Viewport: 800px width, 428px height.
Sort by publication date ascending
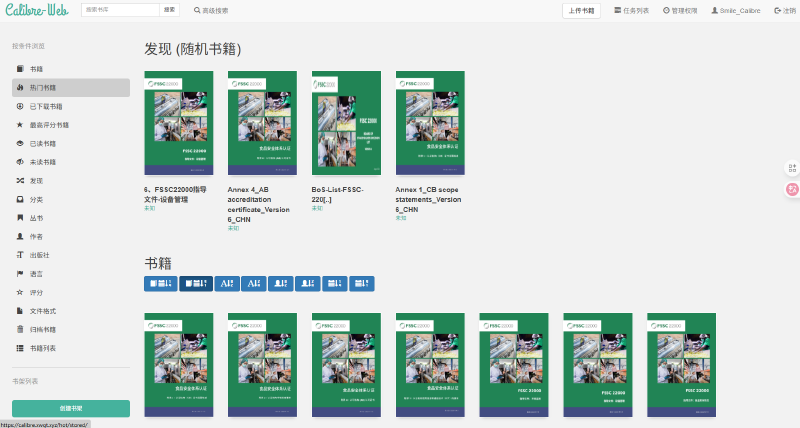[335, 284]
